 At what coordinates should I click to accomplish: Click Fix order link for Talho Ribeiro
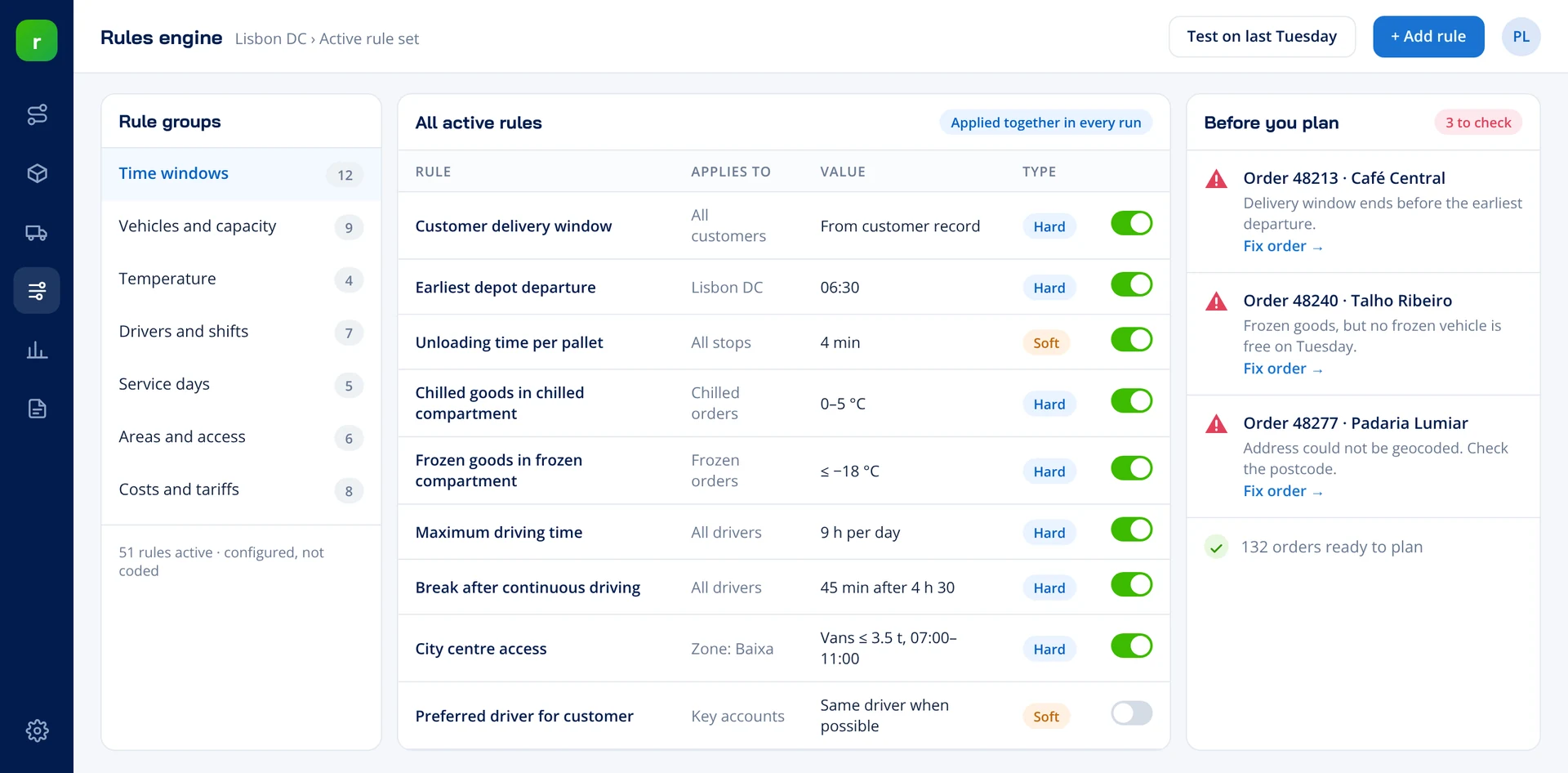1283,369
